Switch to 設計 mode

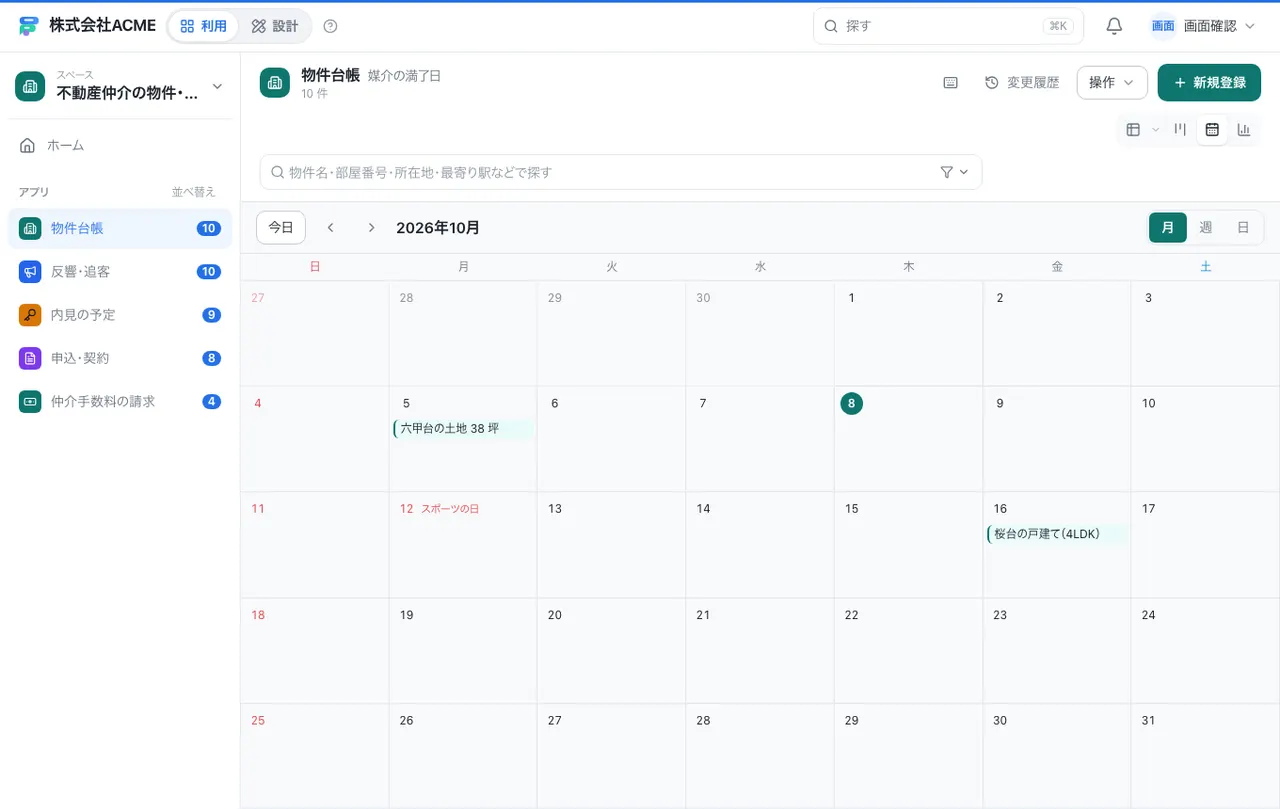point(275,26)
